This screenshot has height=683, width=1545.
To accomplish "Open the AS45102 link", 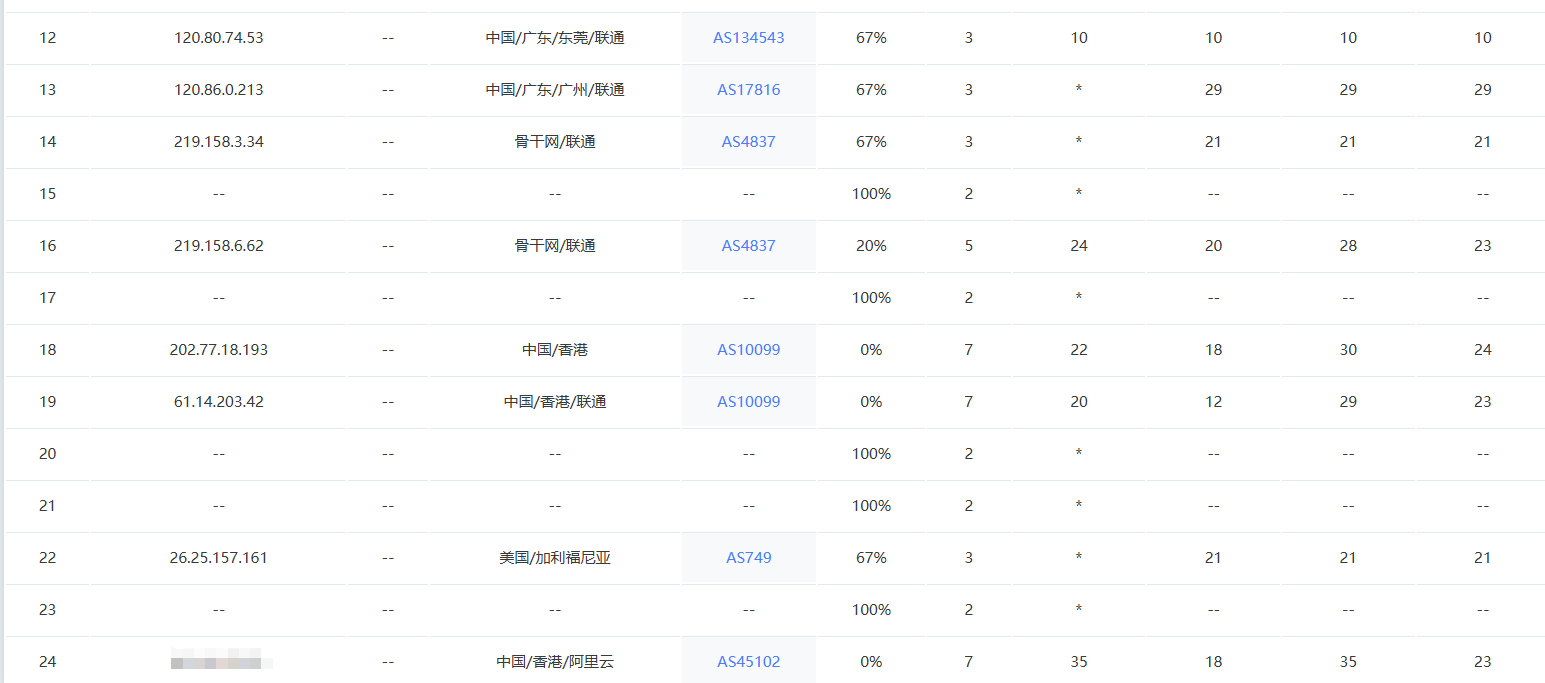I will tap(748, 662).
